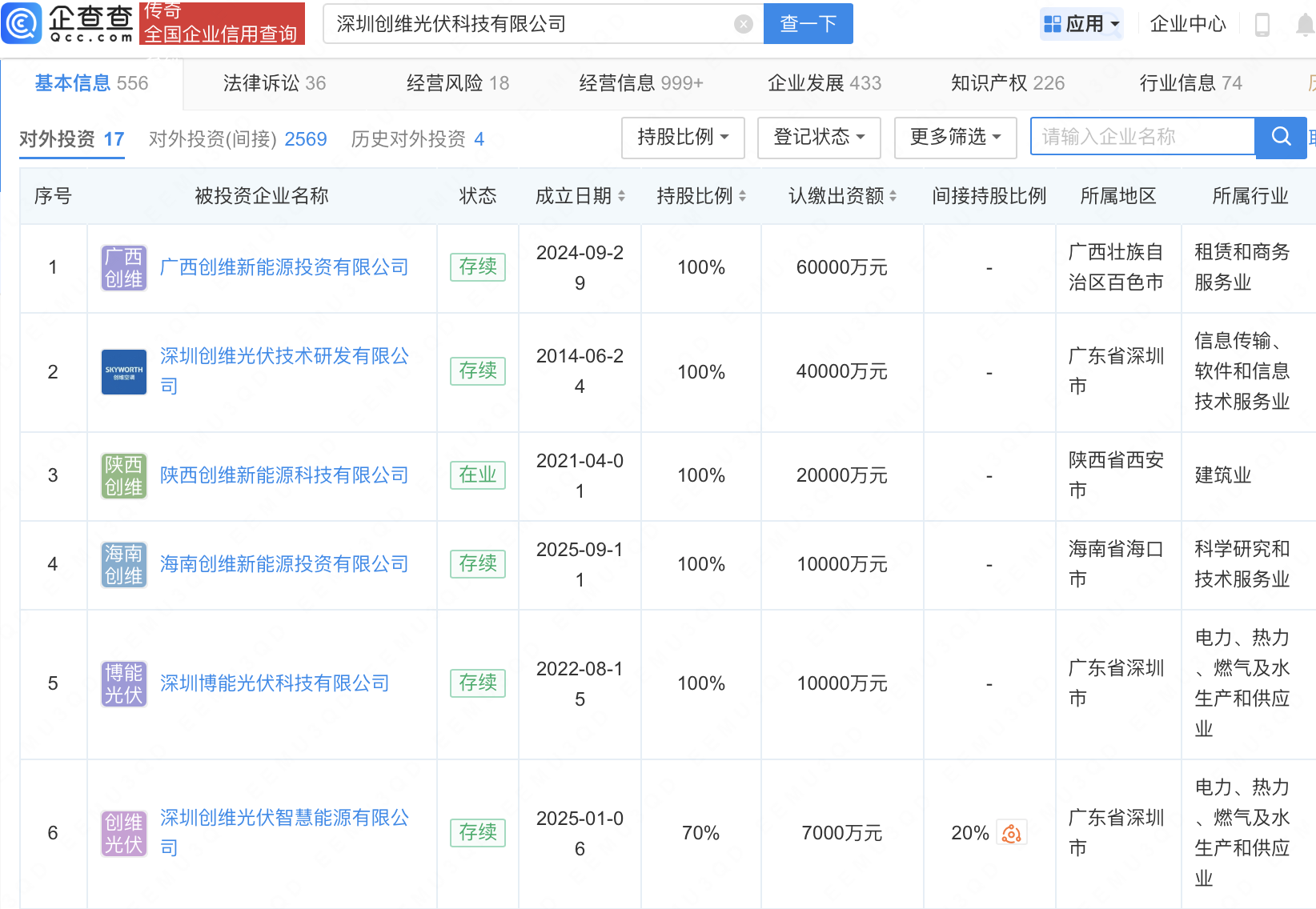Open the 更多筛选 dropdown
Image resolution: width=1316 pixels, height=909 pixels.
[x=955, y=137]
